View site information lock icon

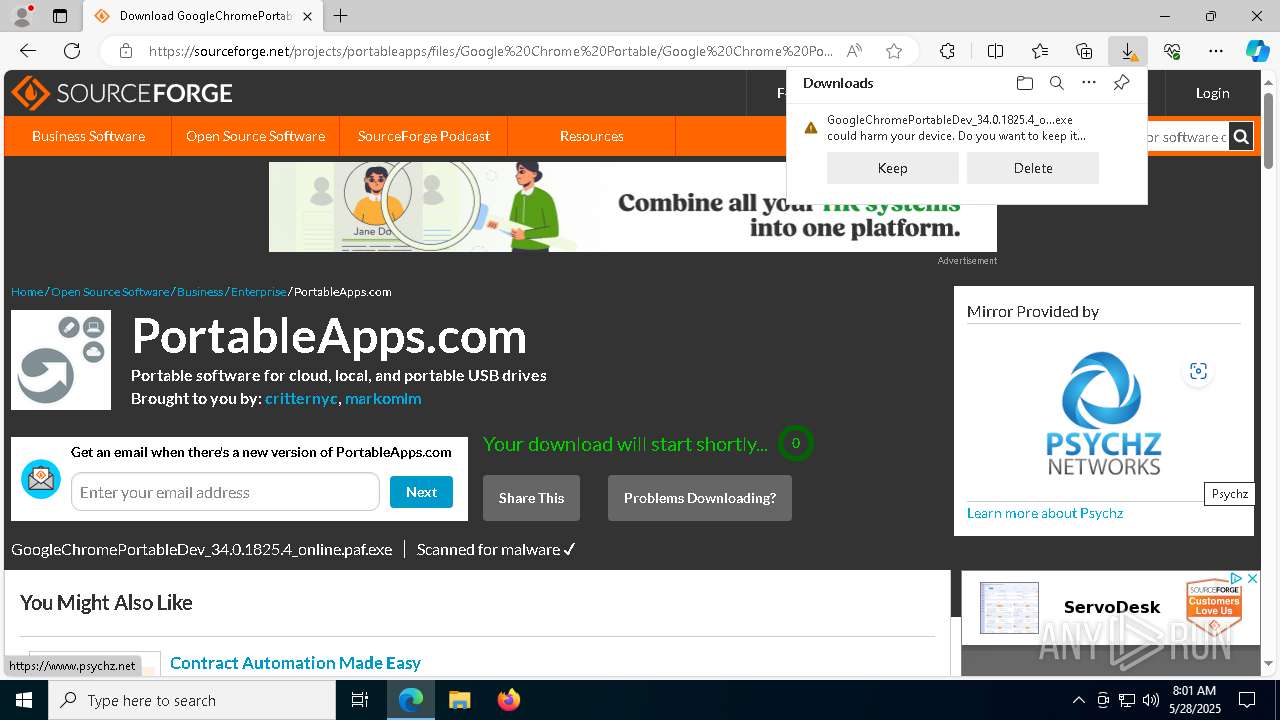[126, 51]
